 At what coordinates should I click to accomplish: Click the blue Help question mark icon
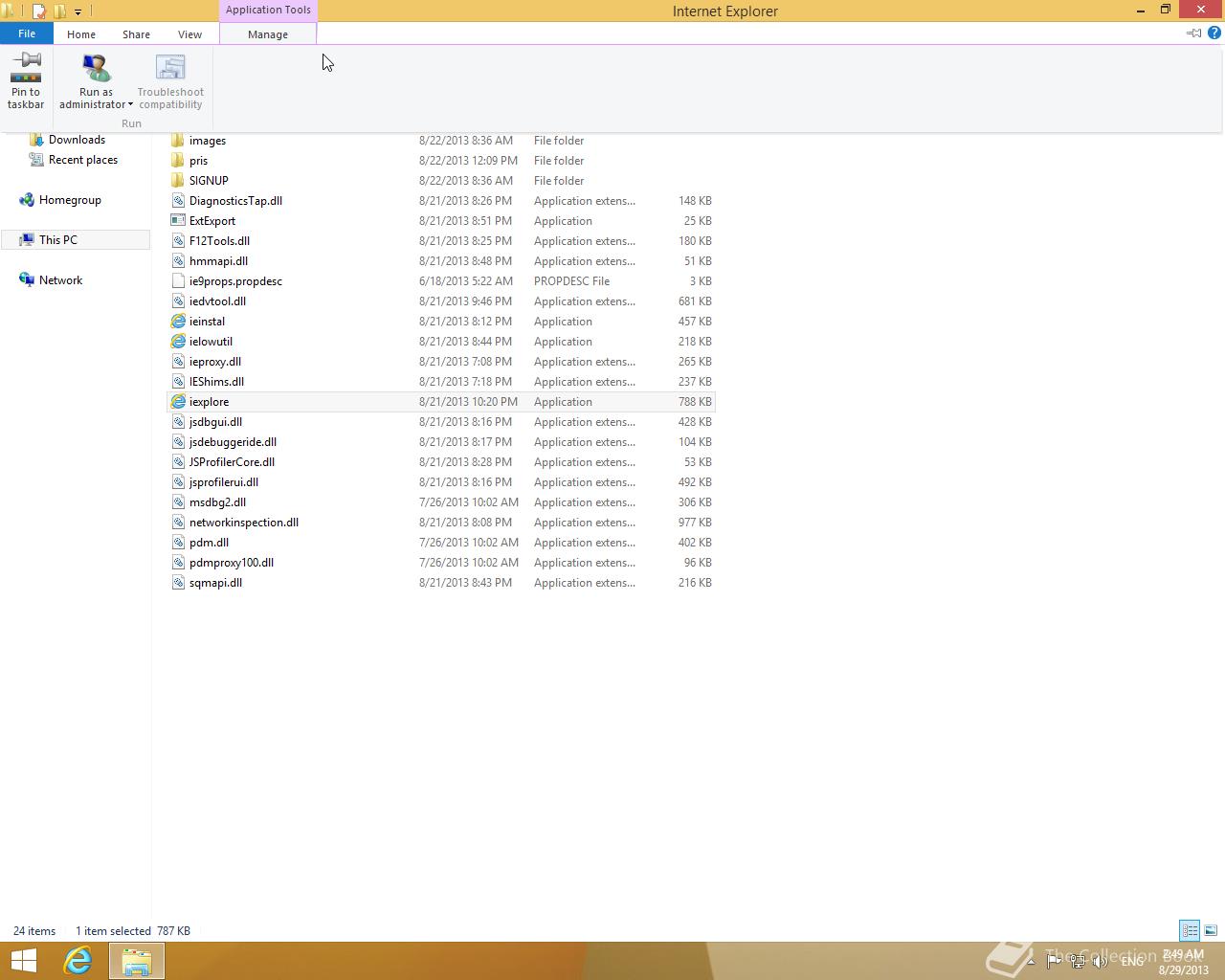point(1214,33)
